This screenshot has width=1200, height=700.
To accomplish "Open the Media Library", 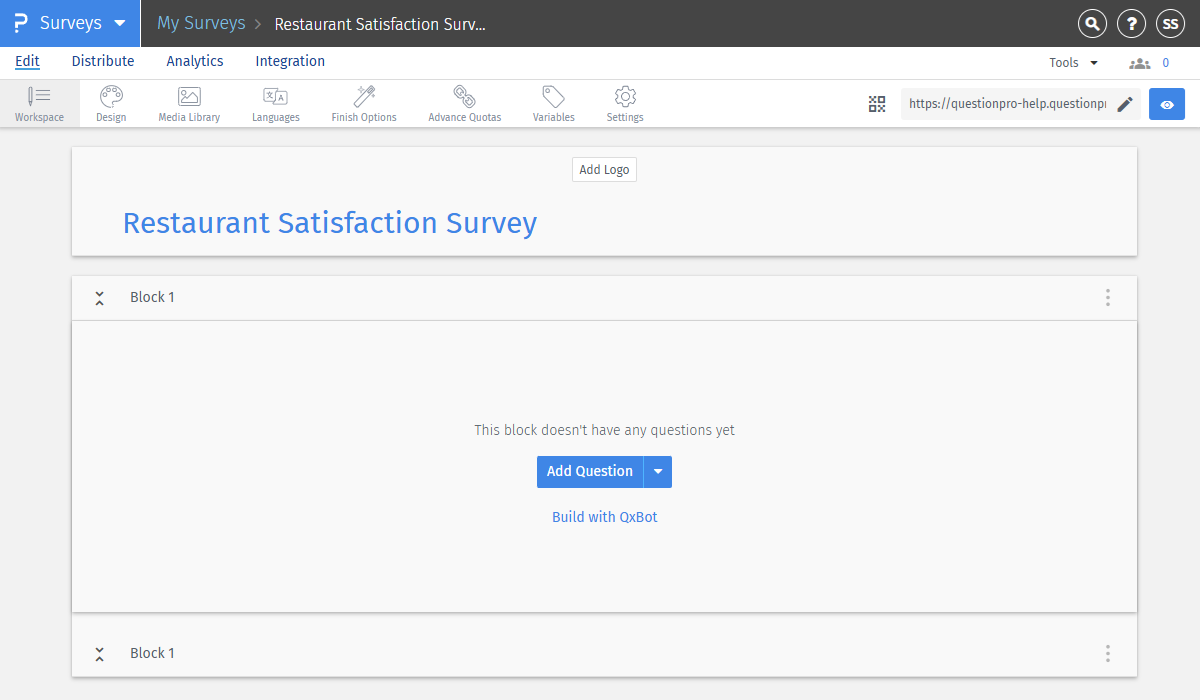I will pyautogui.click(x=188, y=103).
